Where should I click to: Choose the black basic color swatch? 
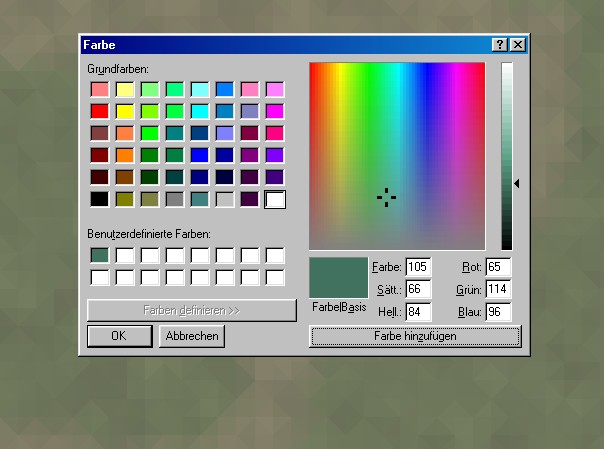(x=99, y=199)
